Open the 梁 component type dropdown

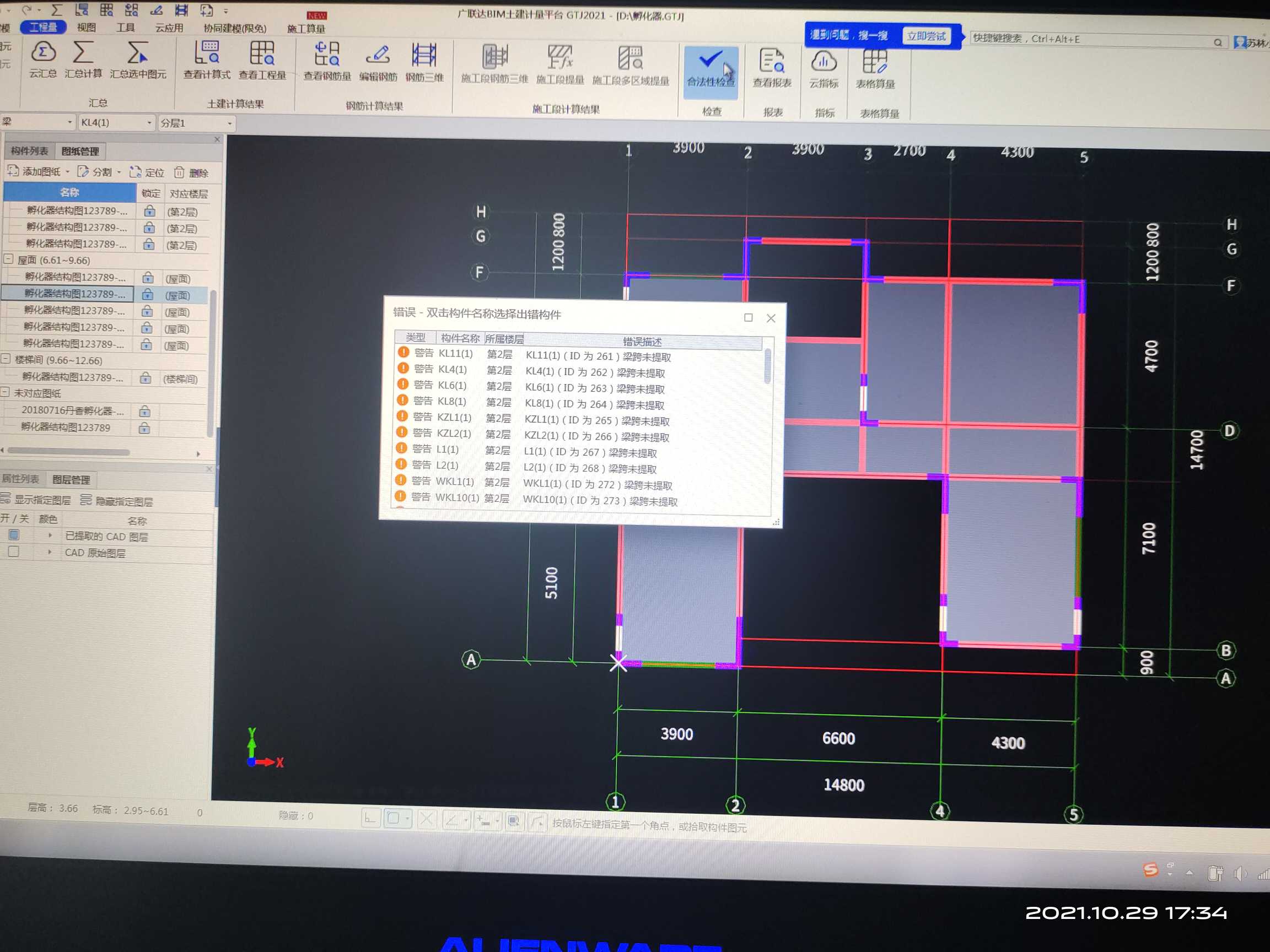(x=69, y=122)
